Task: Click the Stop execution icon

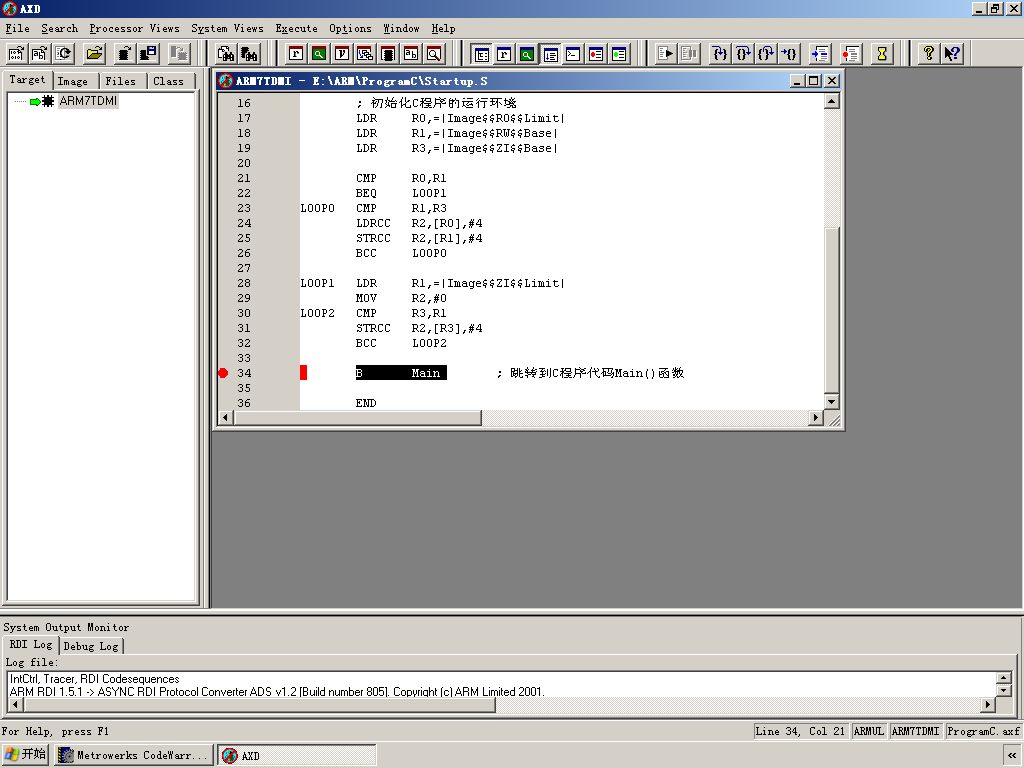Action: pos(689,54)
